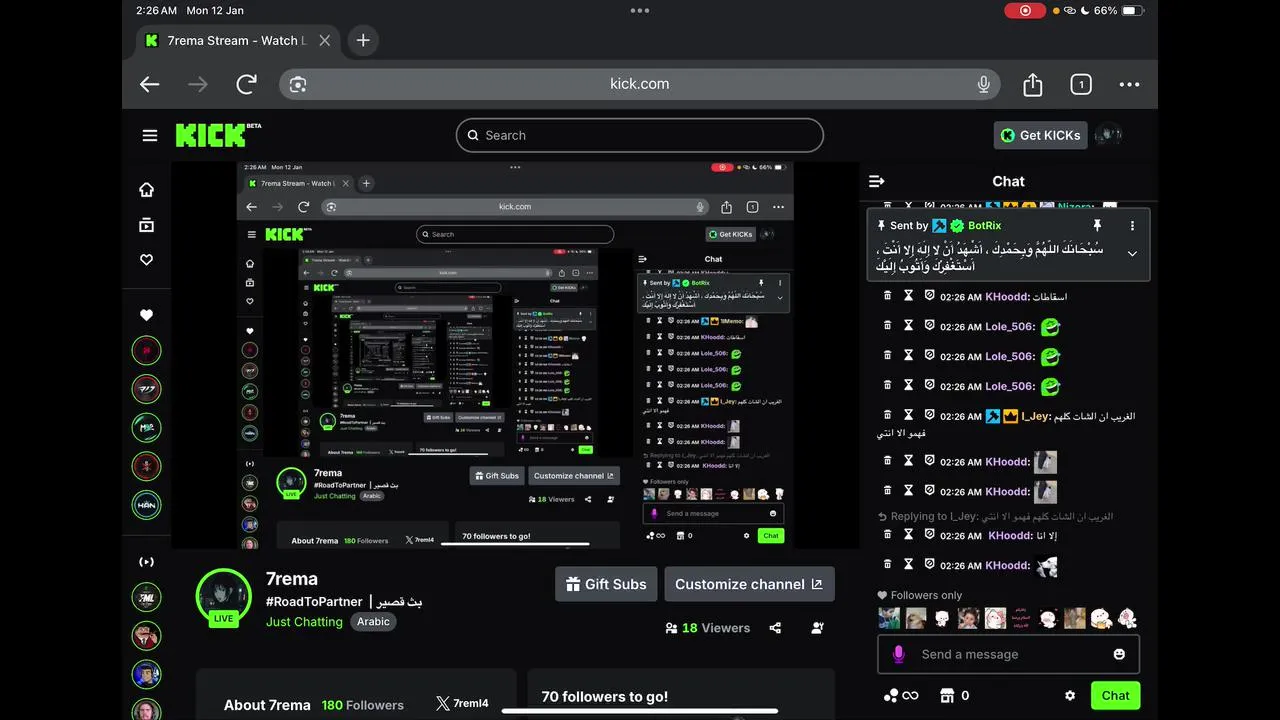
Task: Click the Arabic language tag
Action: [x=373, y=621]
